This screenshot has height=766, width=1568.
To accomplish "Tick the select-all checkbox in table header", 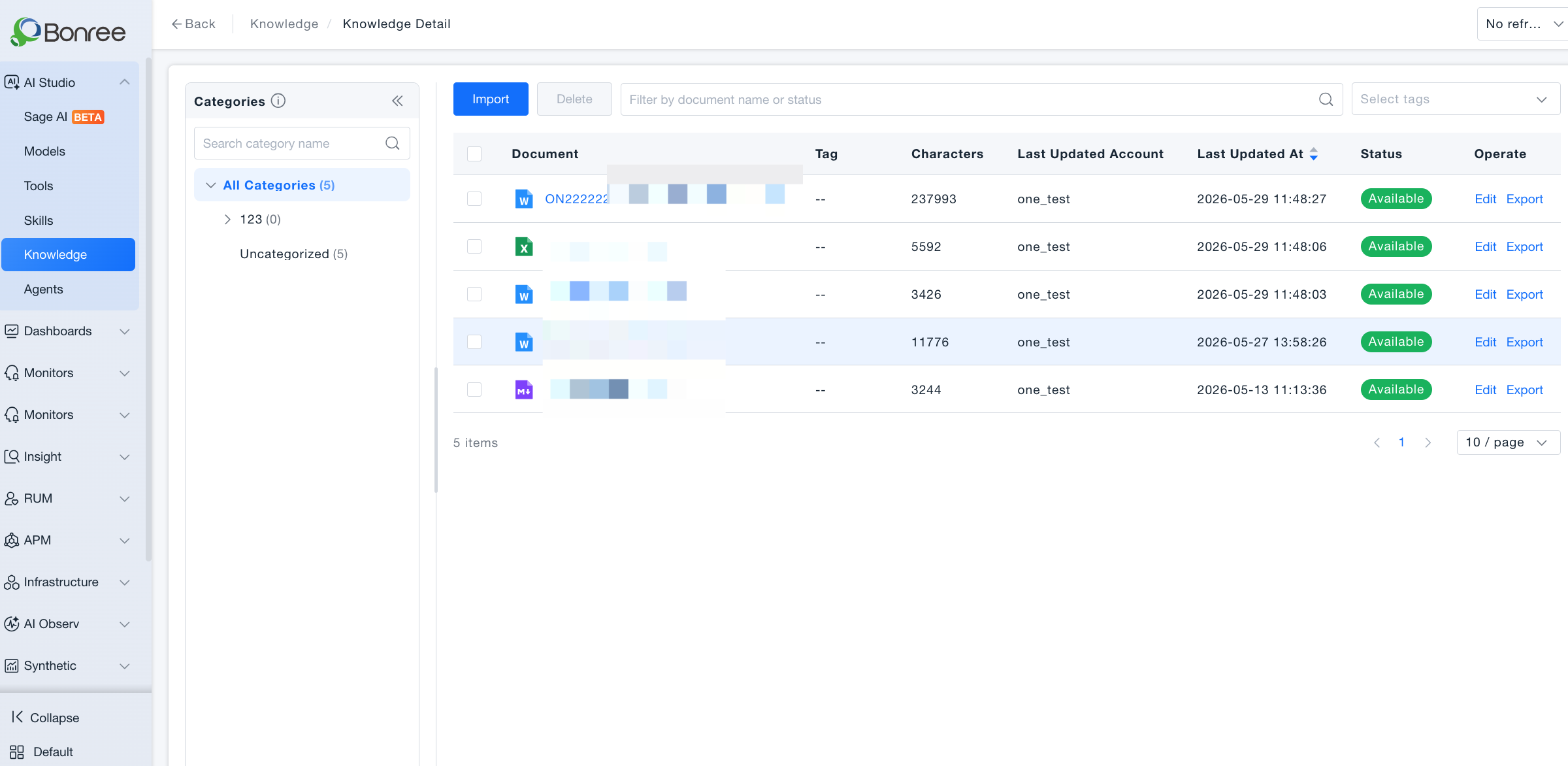I will point(474,154).
